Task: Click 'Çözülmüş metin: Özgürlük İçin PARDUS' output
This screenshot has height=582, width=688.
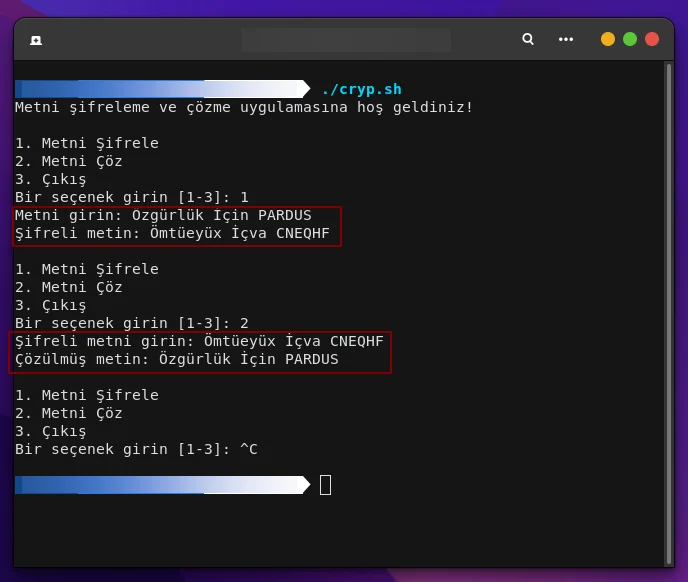Action: tap(177, 359)
